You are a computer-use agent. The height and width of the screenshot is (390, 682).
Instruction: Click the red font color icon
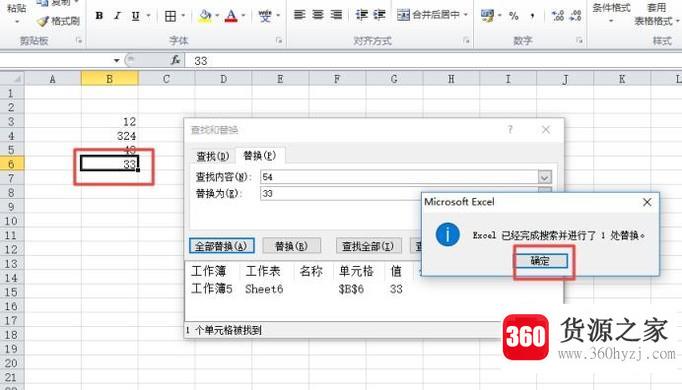(231, 16)
